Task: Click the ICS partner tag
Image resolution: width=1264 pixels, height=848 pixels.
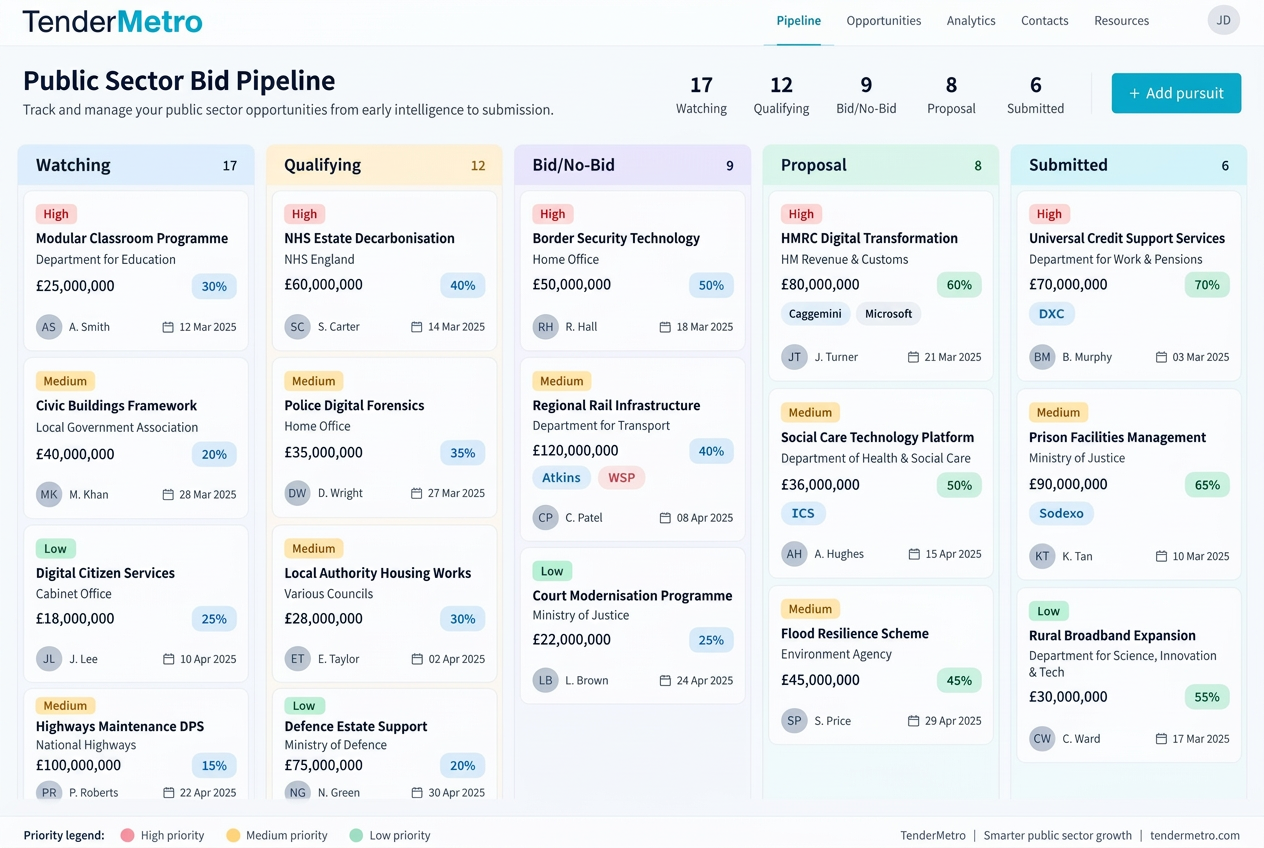Action: (x=803, y=513)
